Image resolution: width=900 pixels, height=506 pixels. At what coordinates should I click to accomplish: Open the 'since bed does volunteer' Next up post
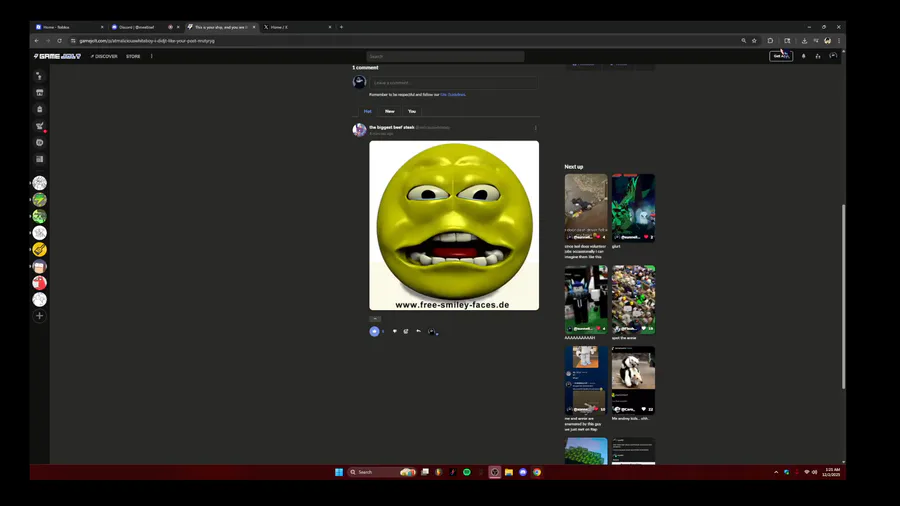(585, 208)
